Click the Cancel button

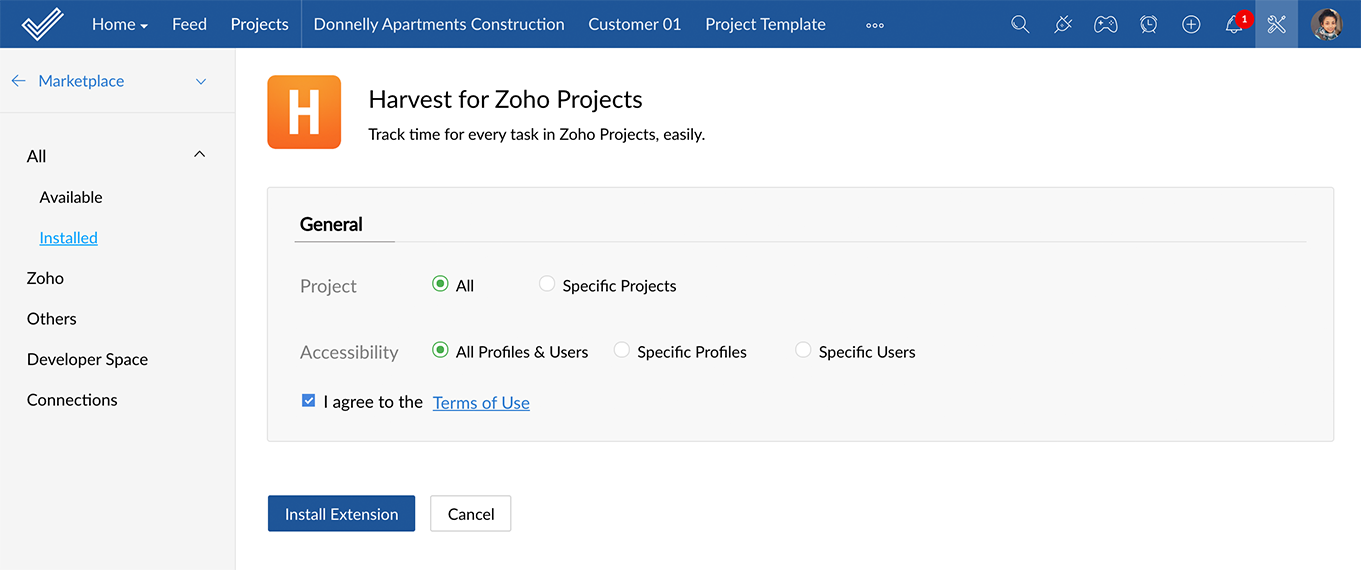471,514
